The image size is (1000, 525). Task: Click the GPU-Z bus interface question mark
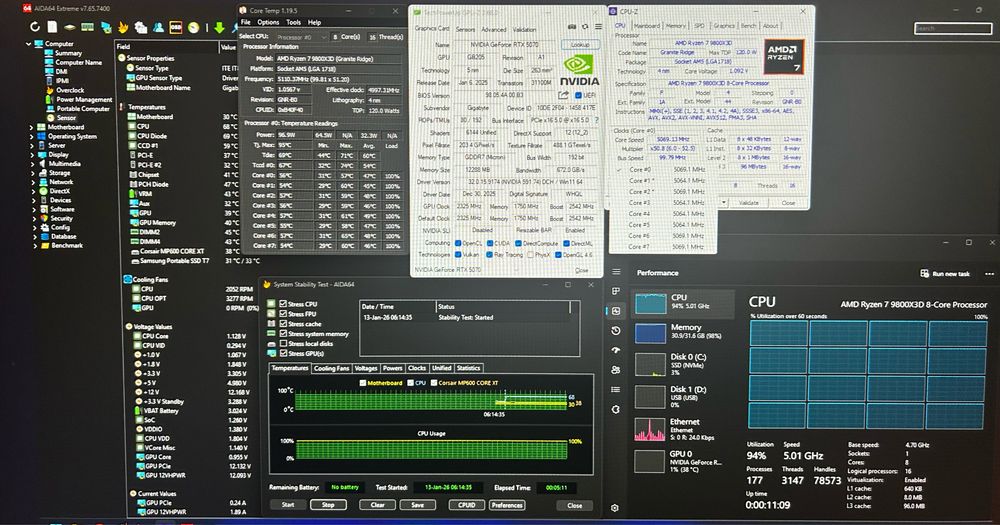[597, 120]
